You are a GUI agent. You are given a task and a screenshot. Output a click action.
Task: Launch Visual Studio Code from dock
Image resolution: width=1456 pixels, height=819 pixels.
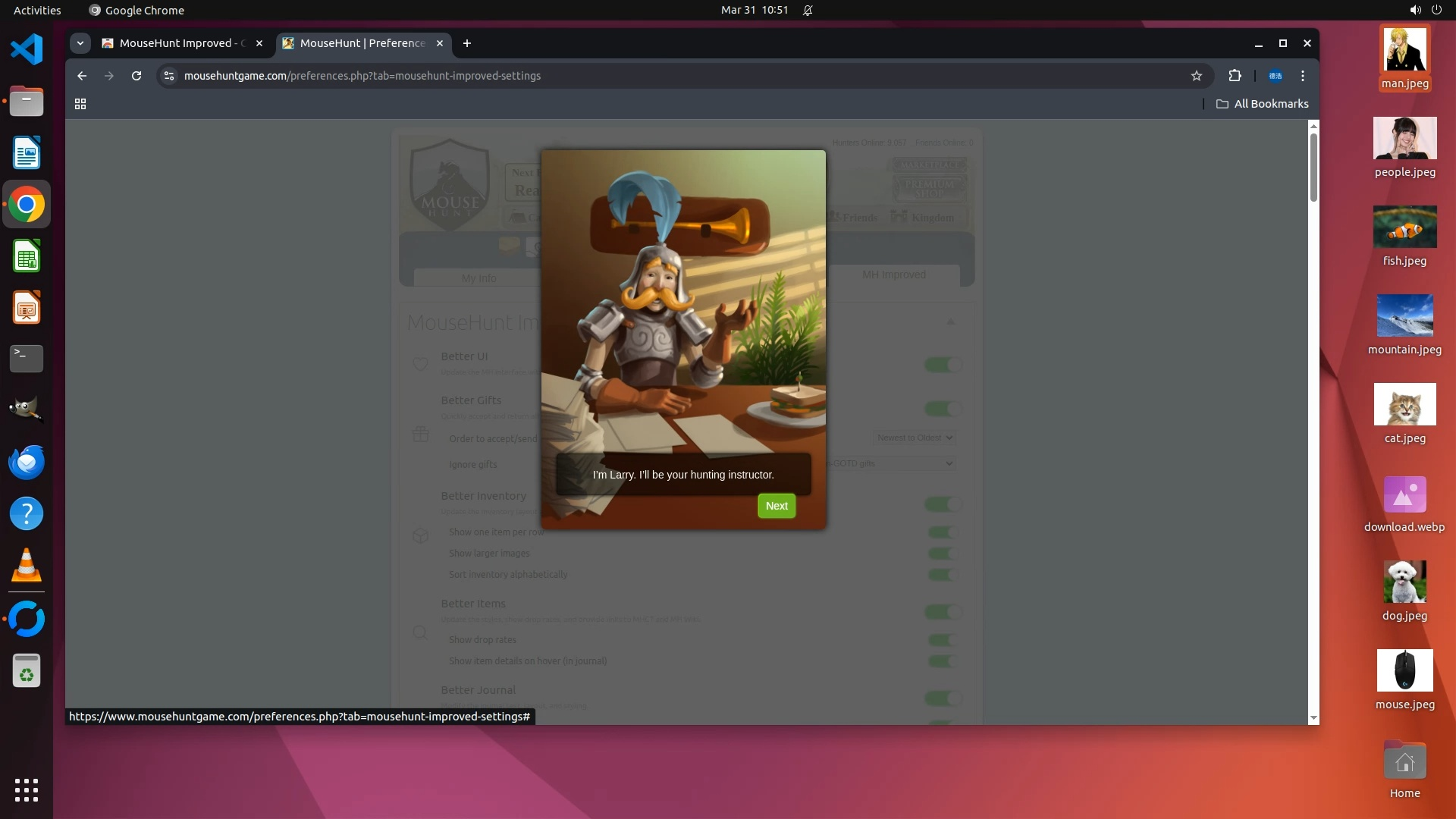point(27,50)
